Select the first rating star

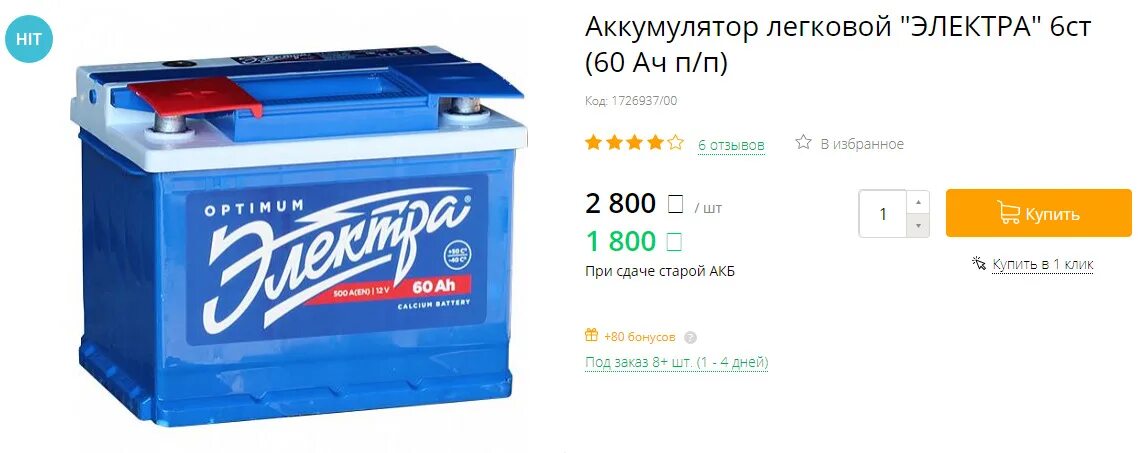click(x=593, y=143)
